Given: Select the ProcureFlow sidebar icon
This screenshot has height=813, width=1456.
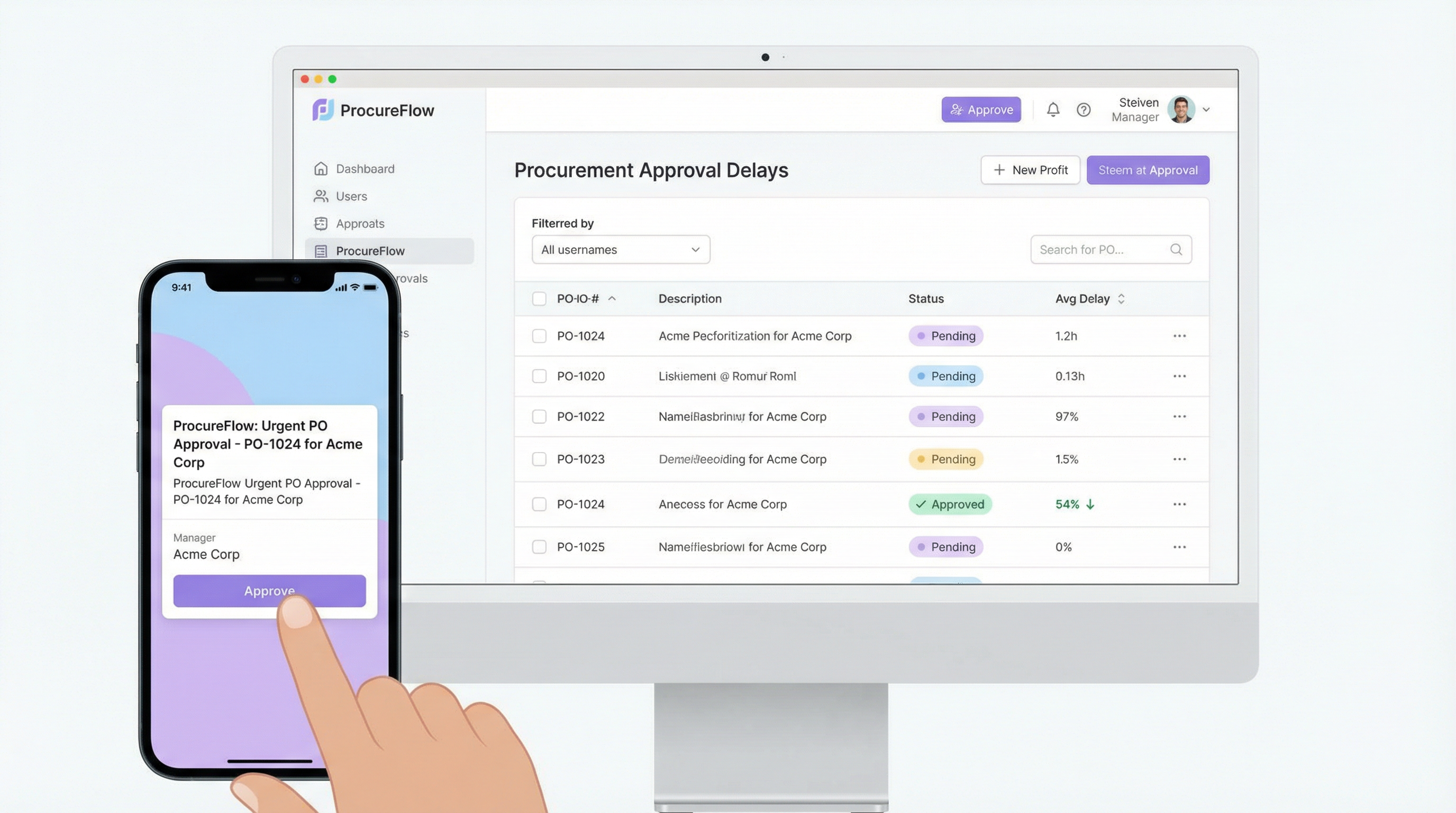Looking at the screenshot, I should point(321,250).
